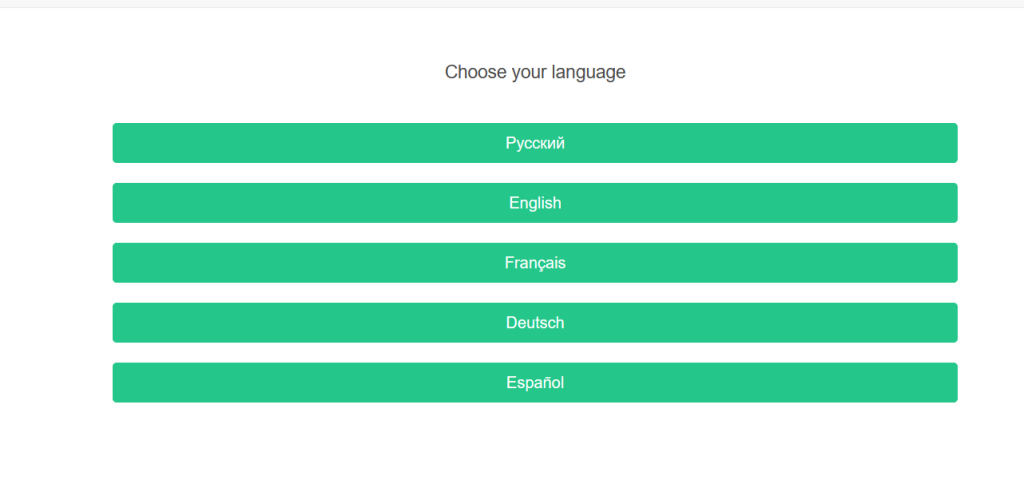Screen dimensions: 1024x480
Task: Set the language to German (Deutsch)
Action: point(535,323)
